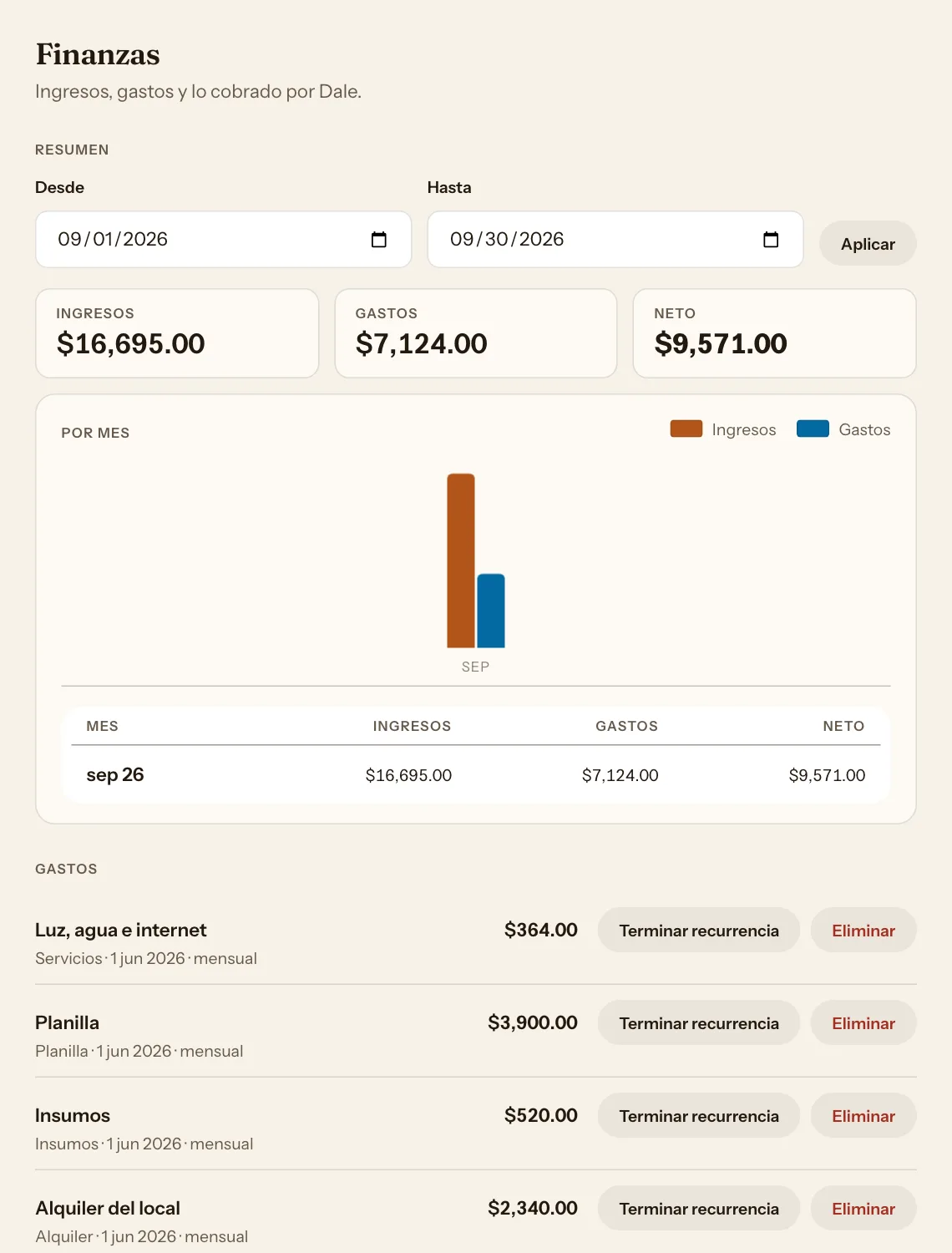Remove the Insumos expense entry
This screenshot has height=1253, width=952.
coord(863,1116)
